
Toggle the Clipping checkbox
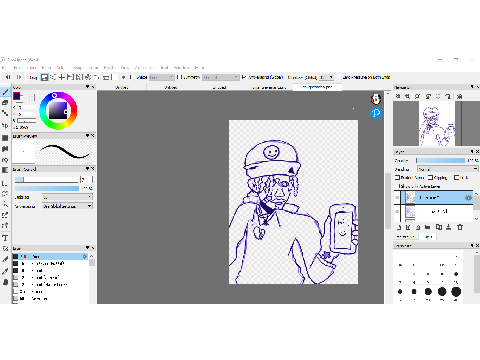coord(431,177)
